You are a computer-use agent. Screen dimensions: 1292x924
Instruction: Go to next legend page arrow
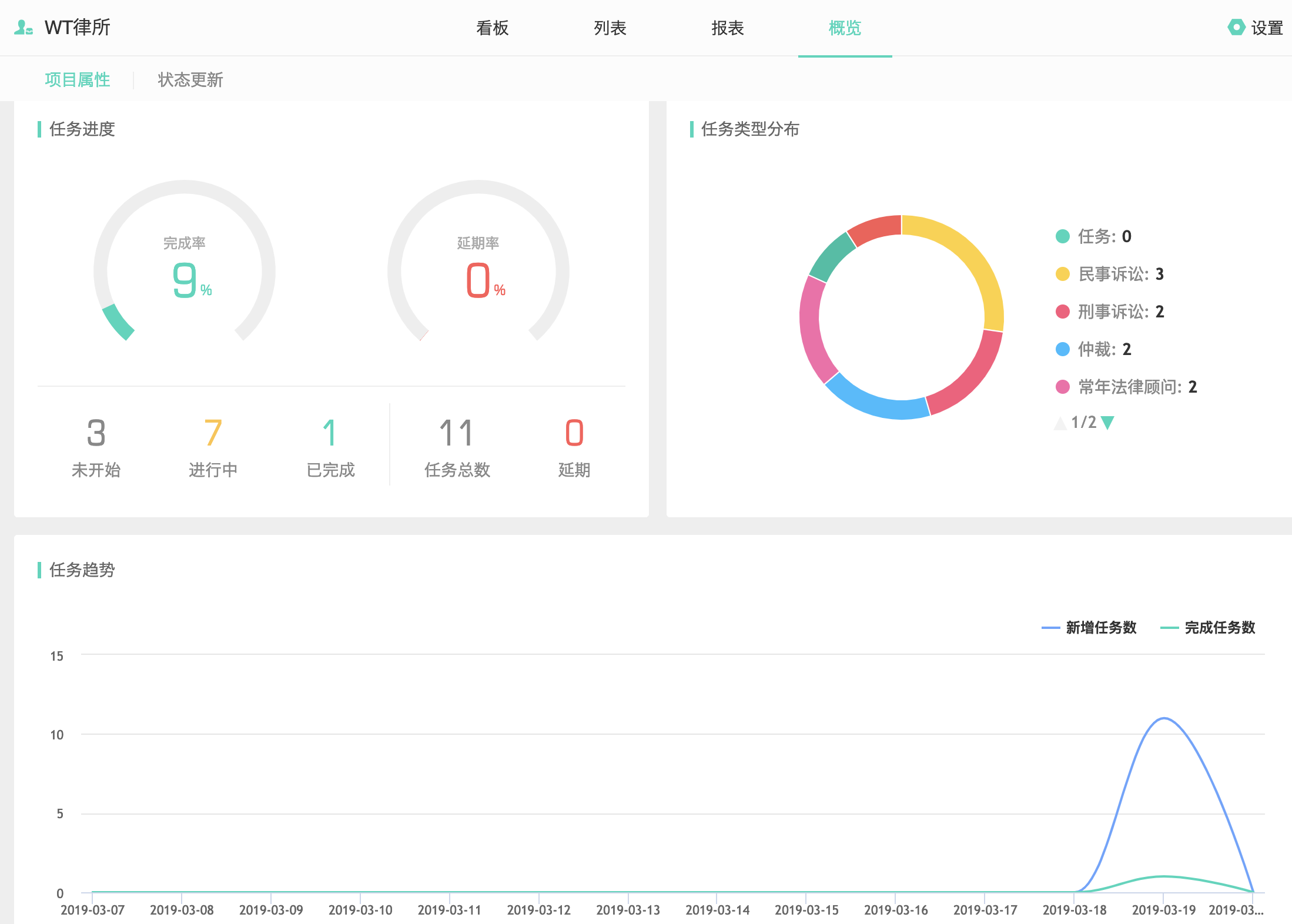tap(1107, 423)
